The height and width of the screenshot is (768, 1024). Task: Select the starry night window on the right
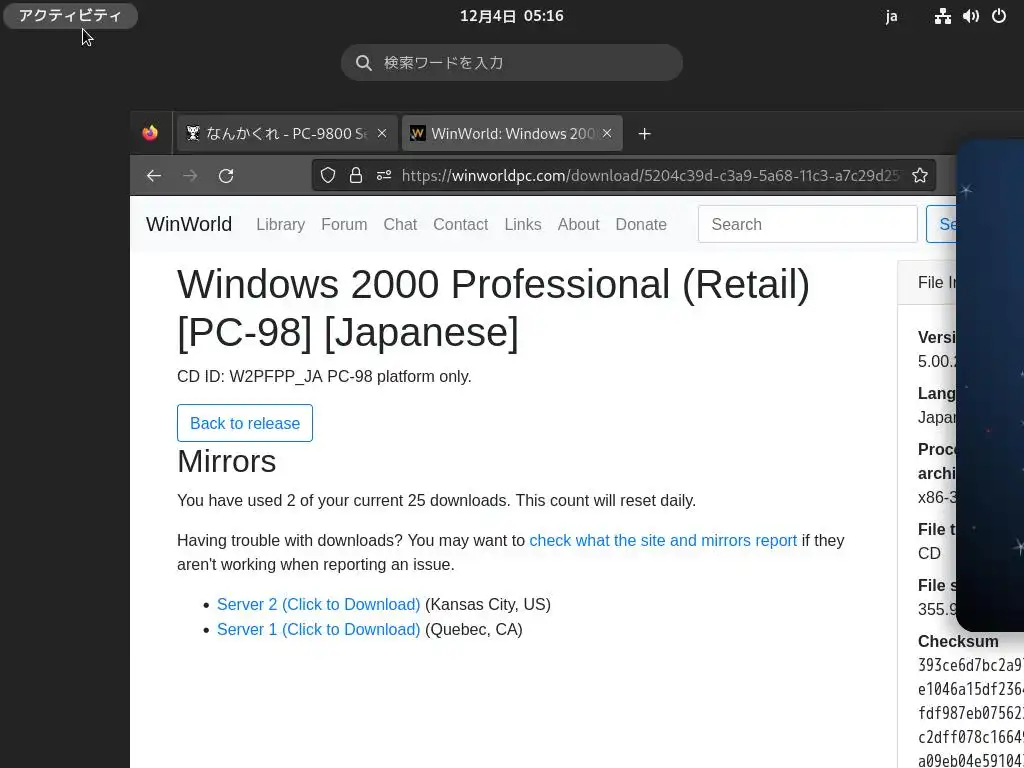(990, 385)
